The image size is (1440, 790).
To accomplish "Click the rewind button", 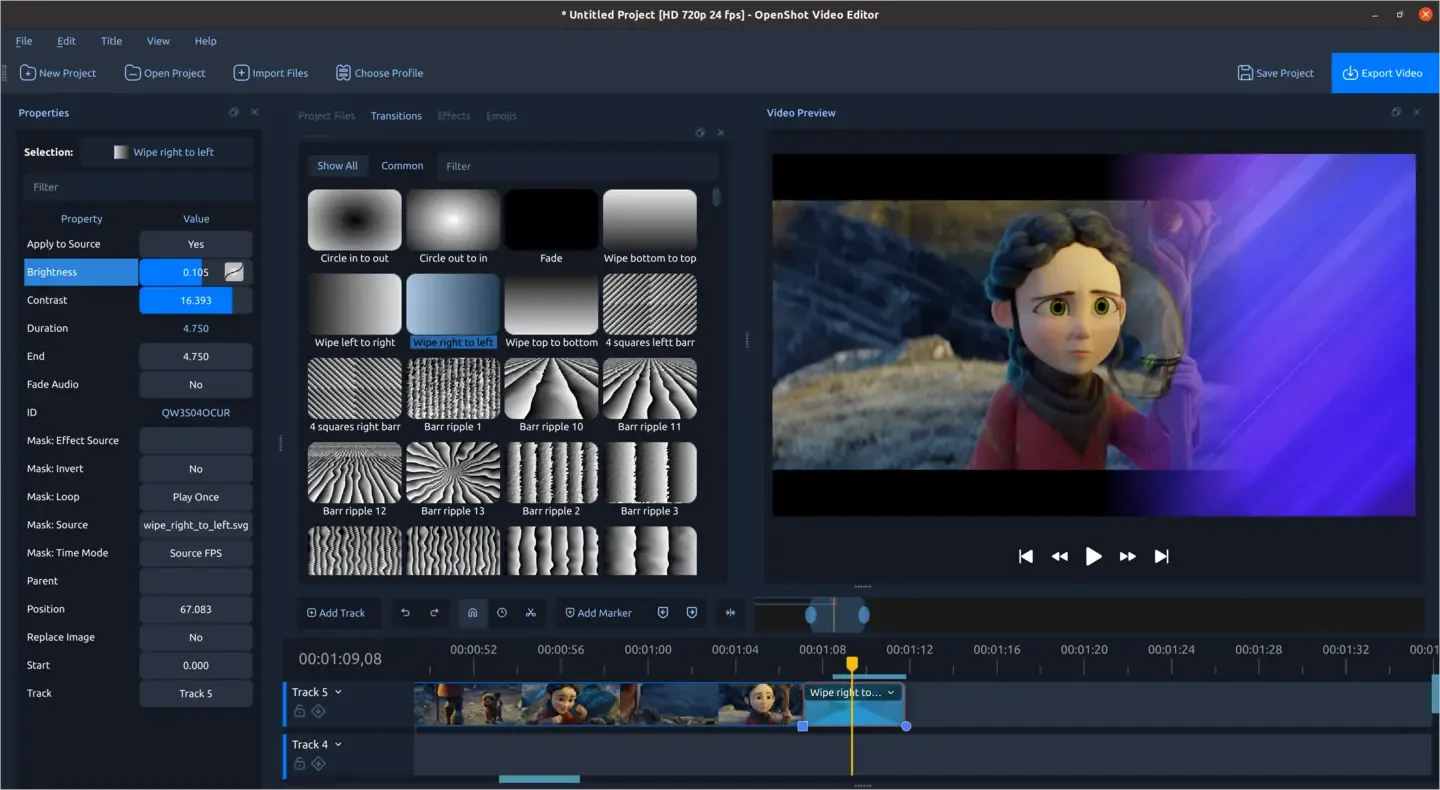I will pyautogui.click(x=1060, y=557).
